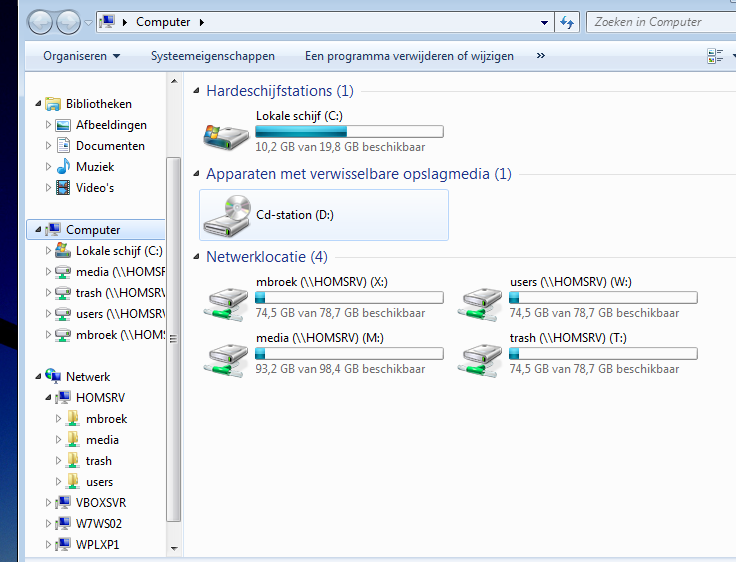The width and height of the screenshot is (736, 562).
Task: Collapse the Netwerklocatie group
Action: click(197, 256)
